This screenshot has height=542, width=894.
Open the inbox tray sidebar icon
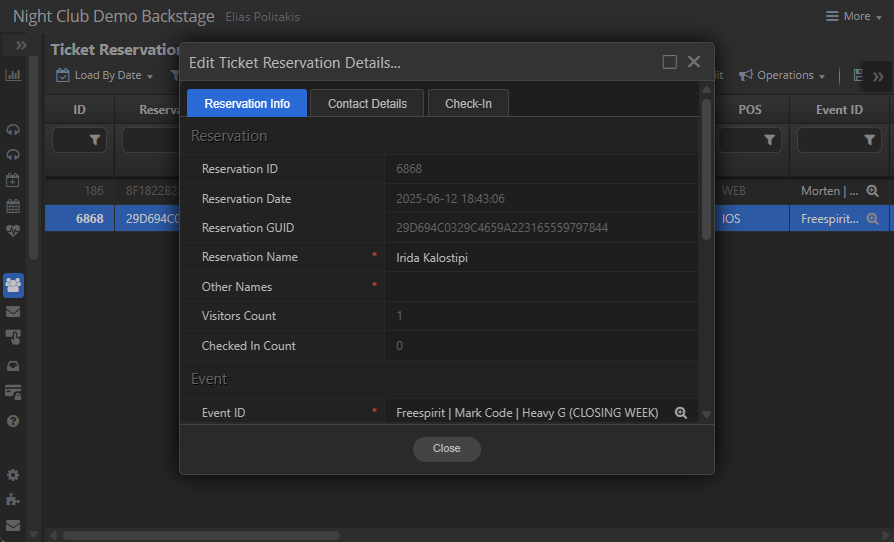(13, 366)
